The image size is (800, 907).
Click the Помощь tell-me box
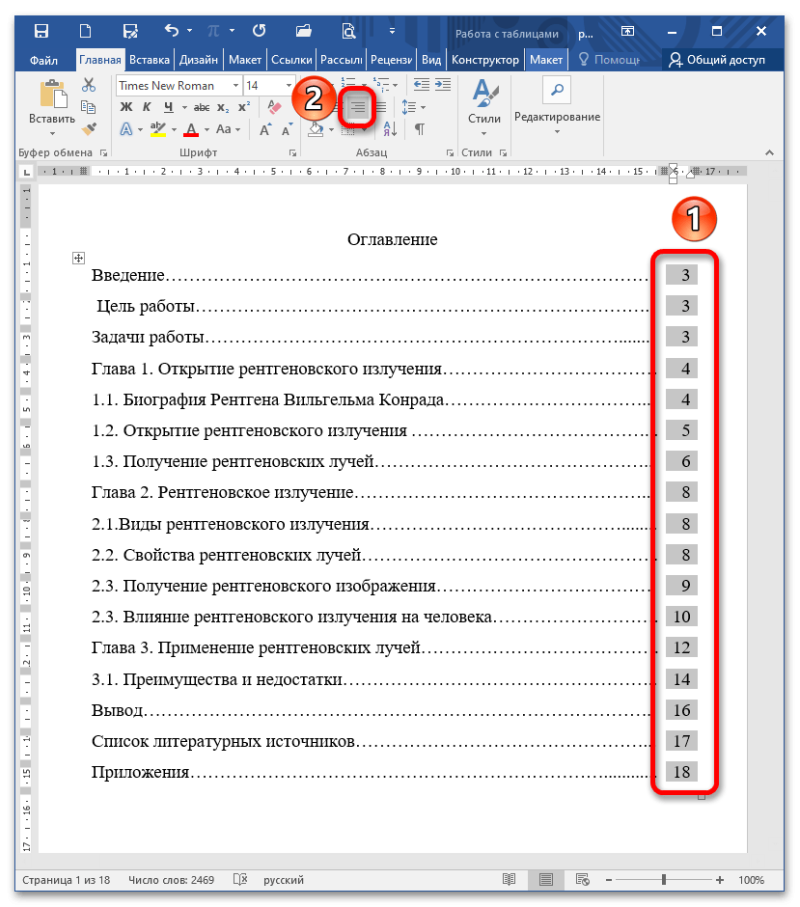point(610,60)
